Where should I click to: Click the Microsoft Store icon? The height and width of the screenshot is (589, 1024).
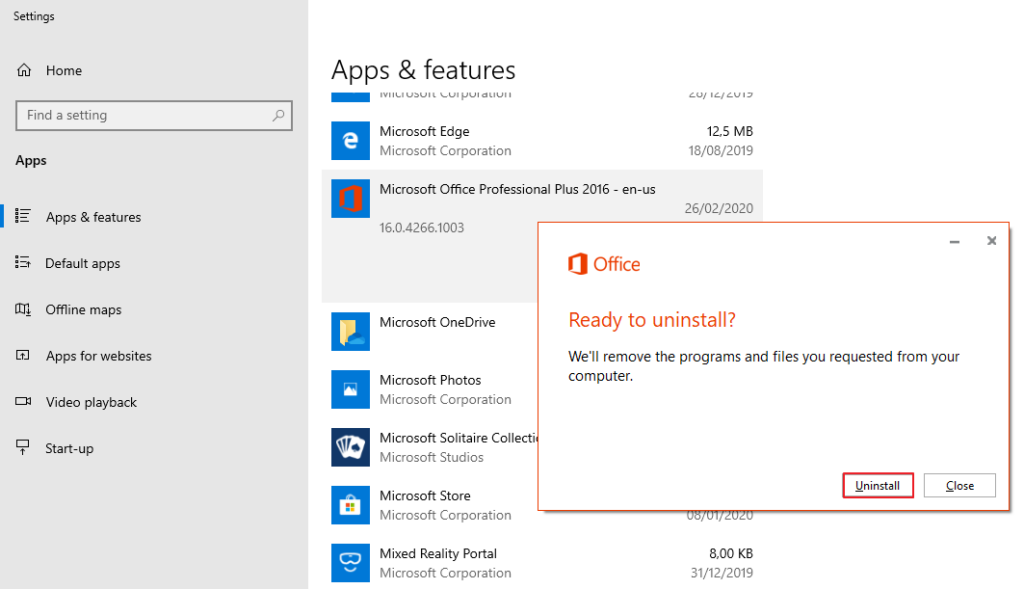(350, 505)
